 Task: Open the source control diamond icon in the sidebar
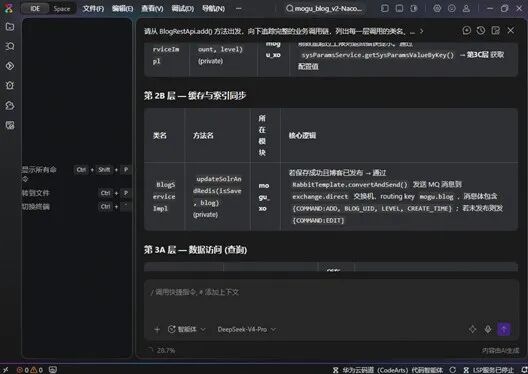coord(10,66)
